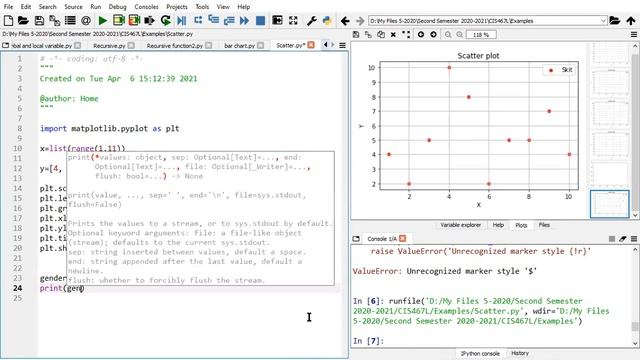Run current cell and advance

coord(134,20)
